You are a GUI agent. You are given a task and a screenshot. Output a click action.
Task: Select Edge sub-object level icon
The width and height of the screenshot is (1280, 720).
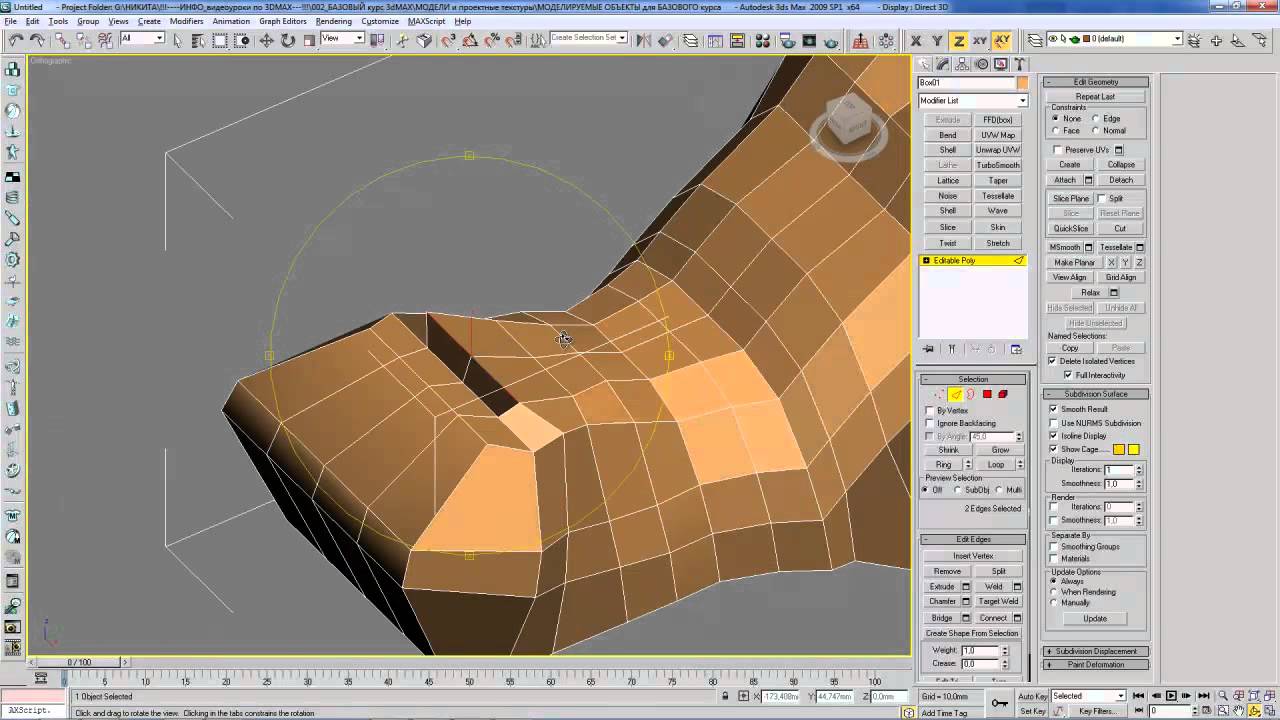pos(955,395)
